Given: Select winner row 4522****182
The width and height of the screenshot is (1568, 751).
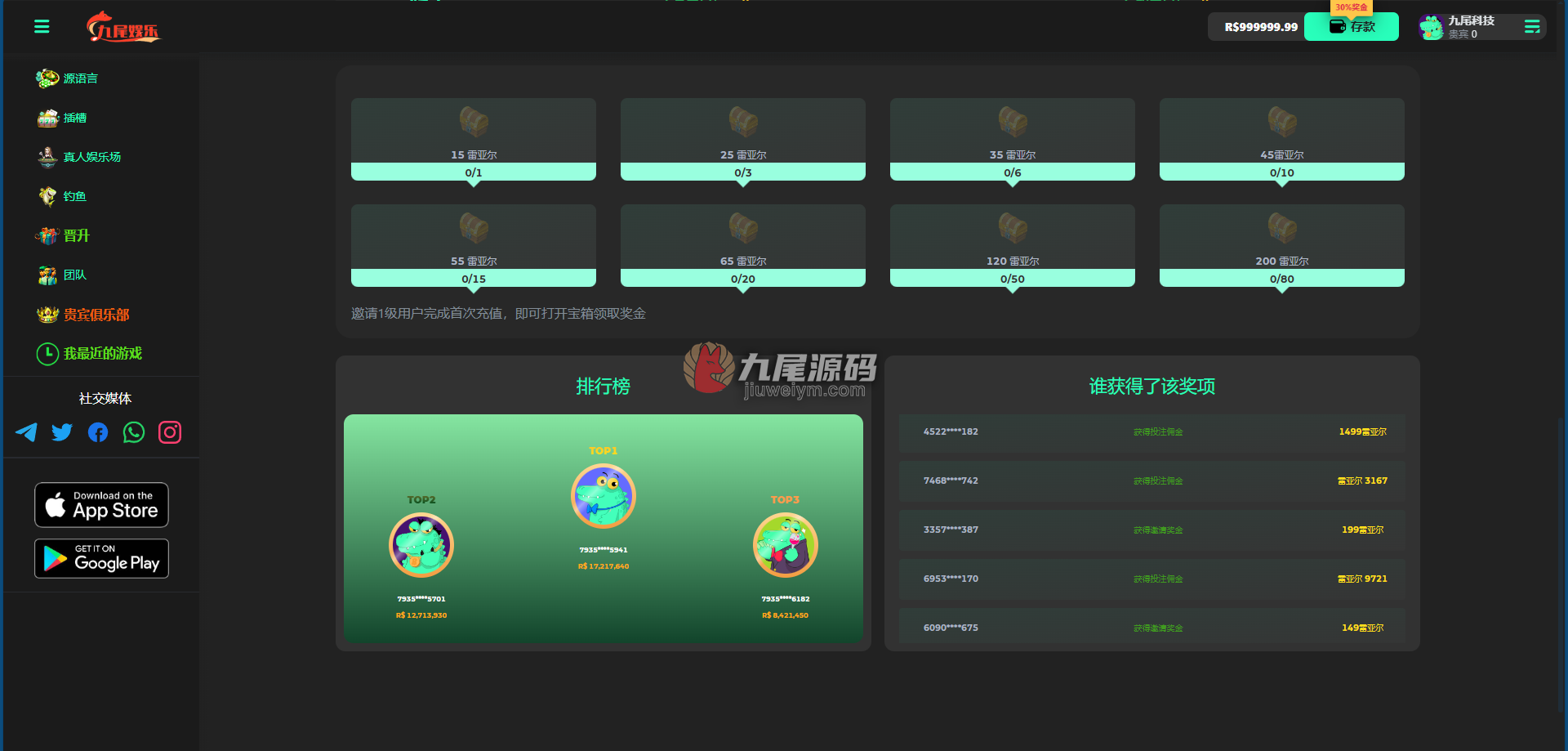Looking at the screenshot, I should pos(1152,432).
